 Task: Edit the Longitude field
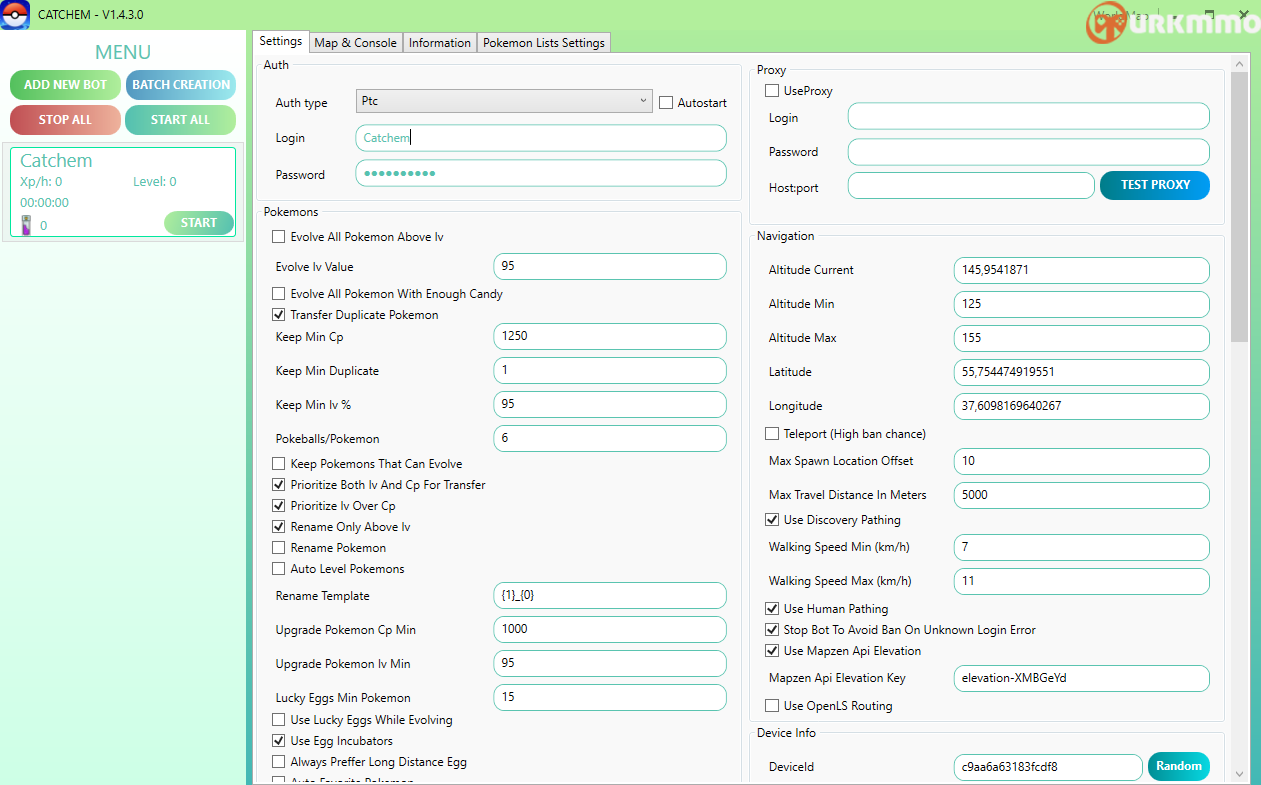tap(1082, 406)
